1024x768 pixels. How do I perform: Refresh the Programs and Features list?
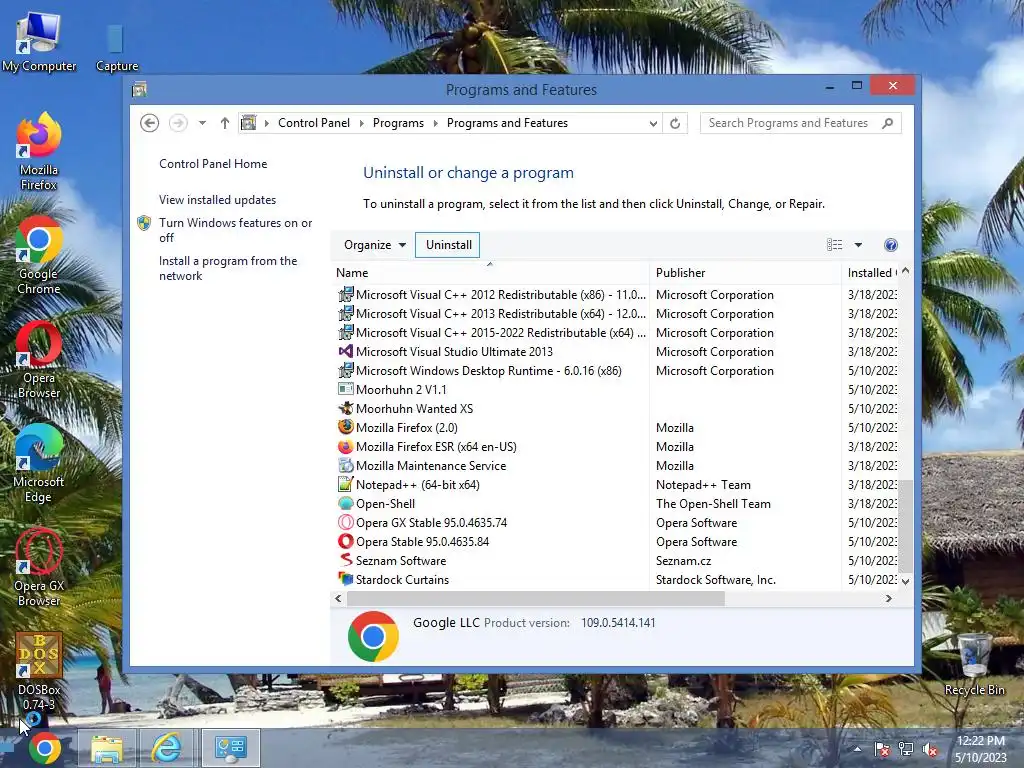(675, 123)
